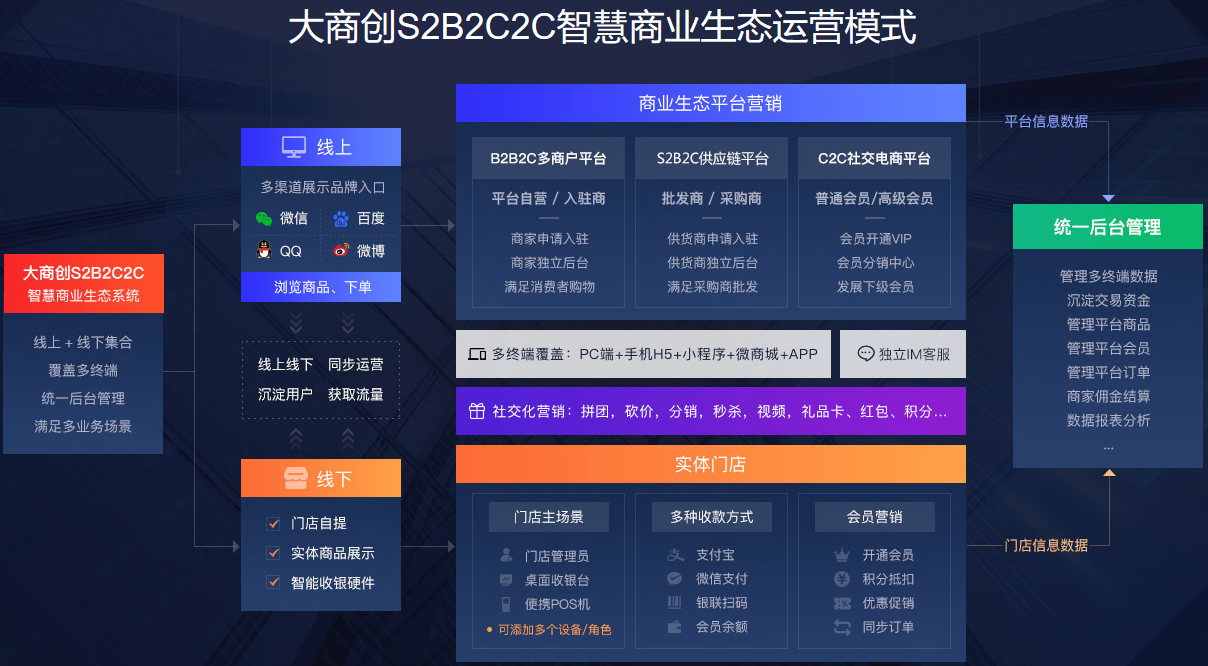The height and width of the screenshot is (666, 1208).
Task: Toggle the 实体商品展示 checkbox
Action: (273, 553)
